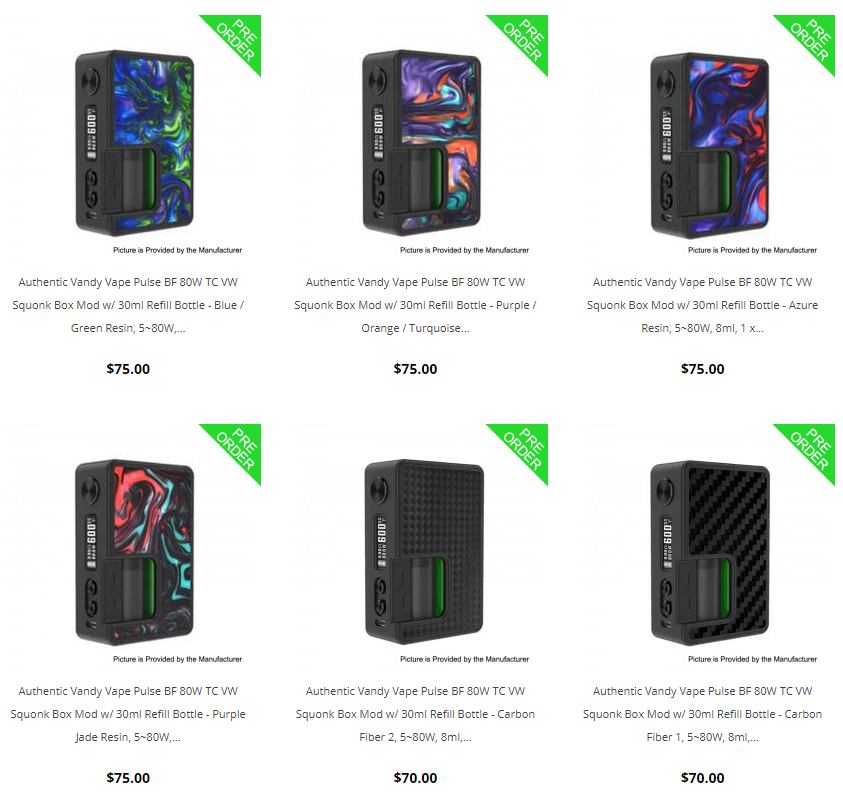This screenshot has height=798, width=843.
Task: Open the Purple Jade Resin mod image
Action: (x=134, y=552)
